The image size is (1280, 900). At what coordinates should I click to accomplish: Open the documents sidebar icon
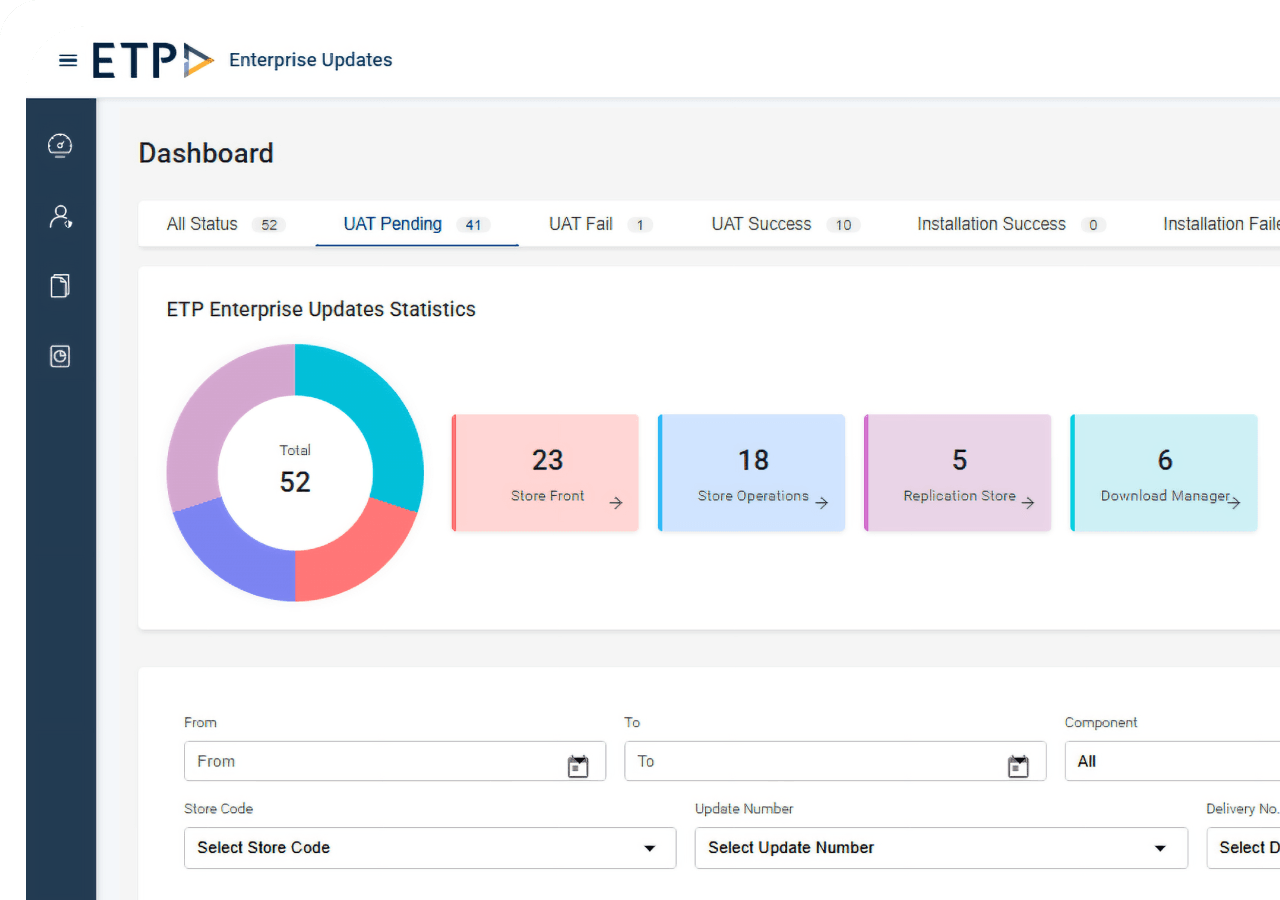(x=60, y=287)
